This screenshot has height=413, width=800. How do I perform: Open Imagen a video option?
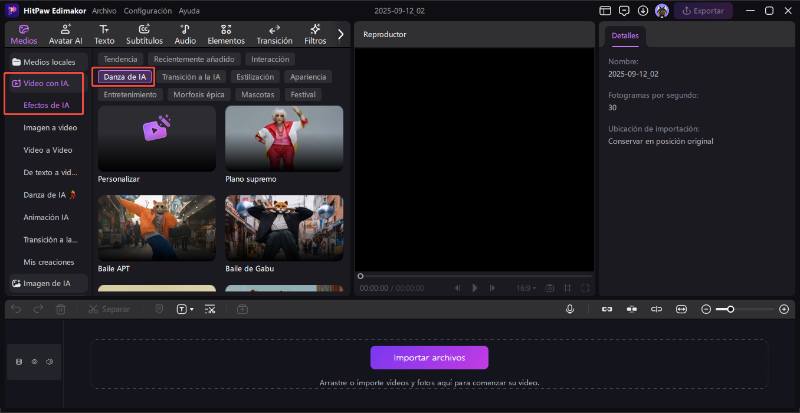point(50,128)
